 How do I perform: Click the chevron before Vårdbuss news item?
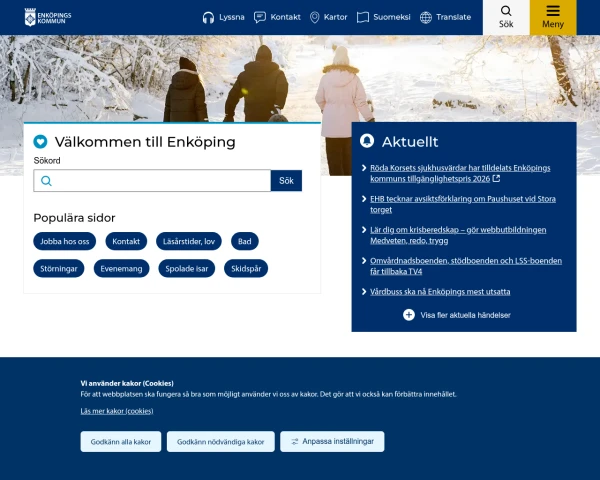[364, 292]
